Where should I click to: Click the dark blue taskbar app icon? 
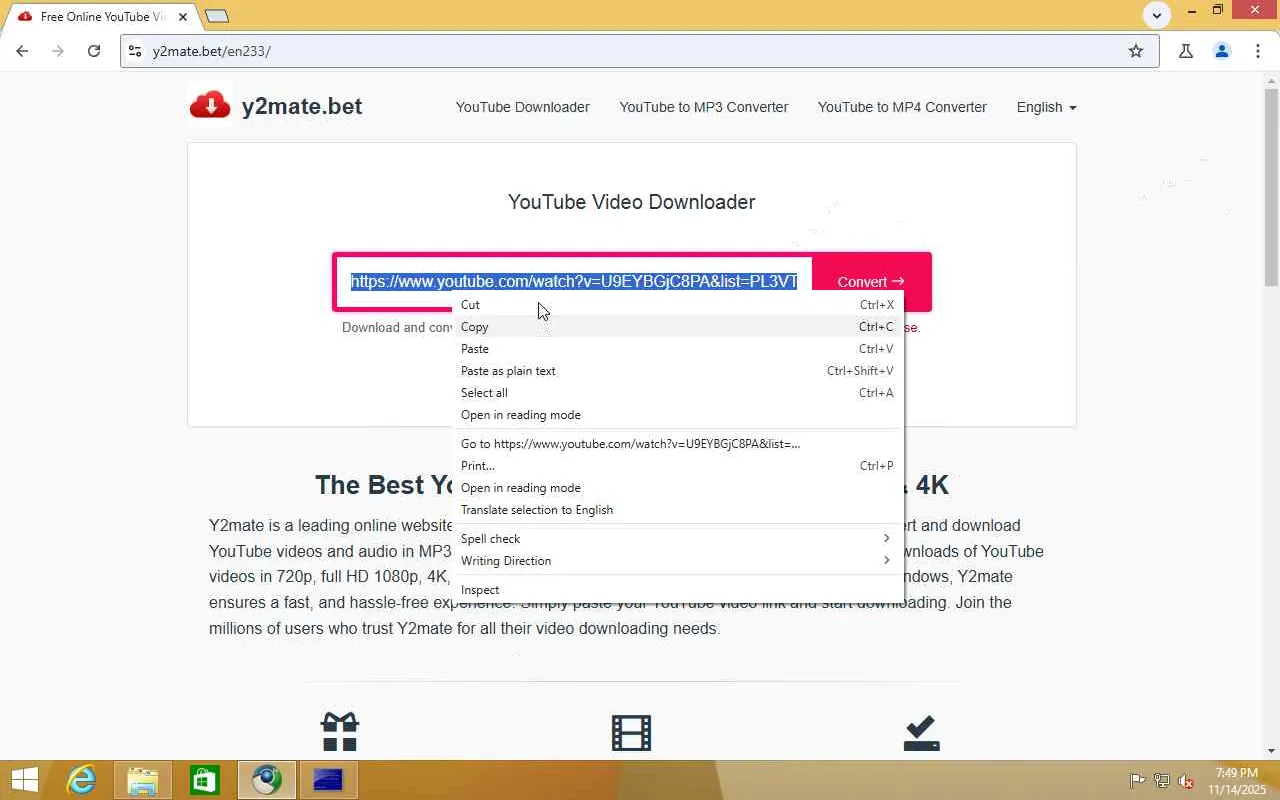[328, 780]
